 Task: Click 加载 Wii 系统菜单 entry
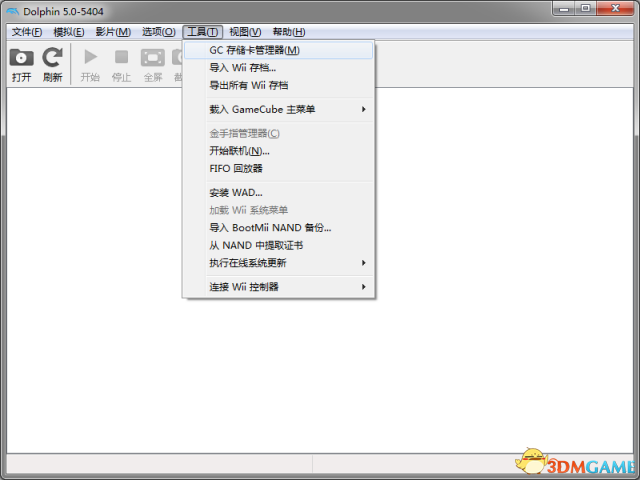click(x=278, y=210)
